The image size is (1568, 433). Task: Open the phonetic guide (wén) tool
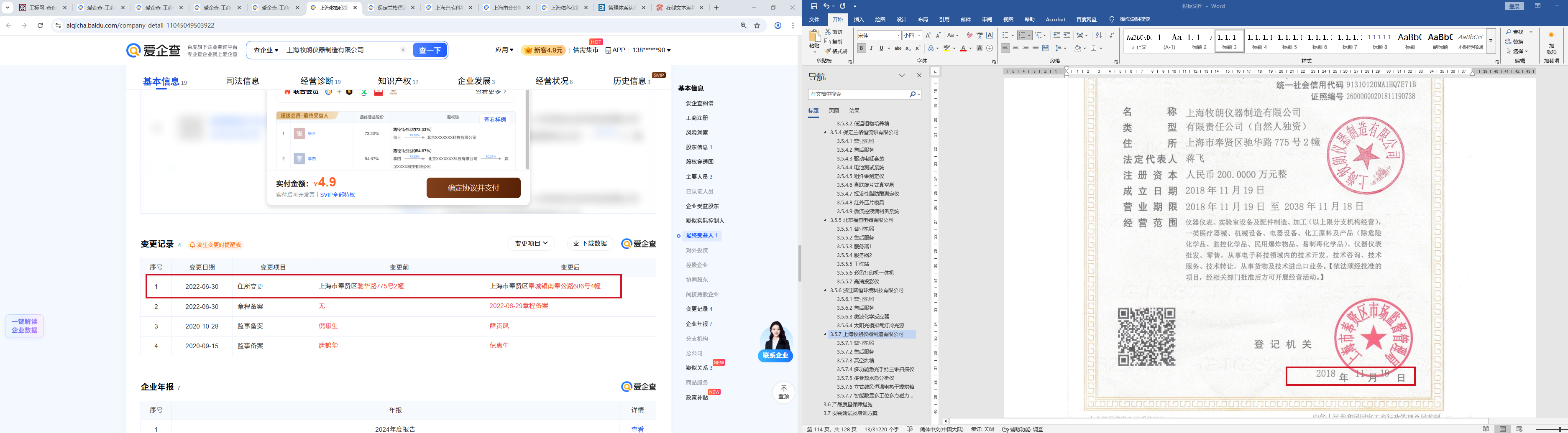coord(980,35)
